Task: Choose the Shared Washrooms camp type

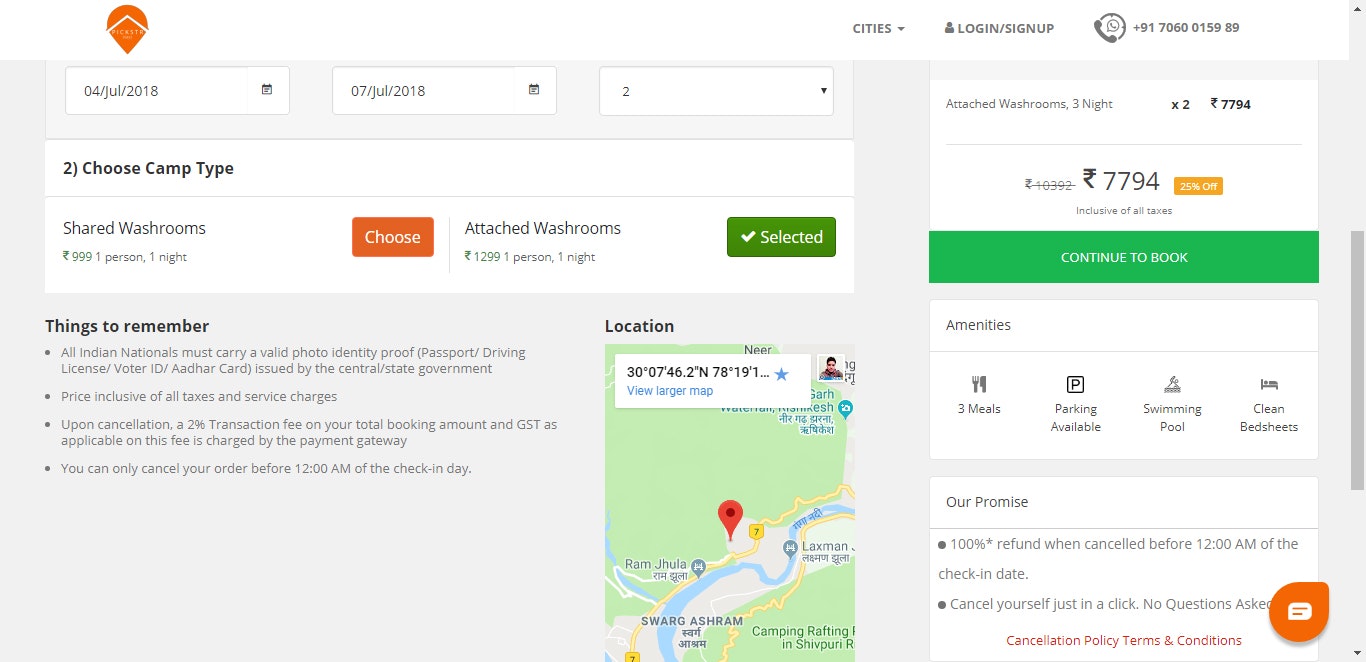Action: pos(393,237)
